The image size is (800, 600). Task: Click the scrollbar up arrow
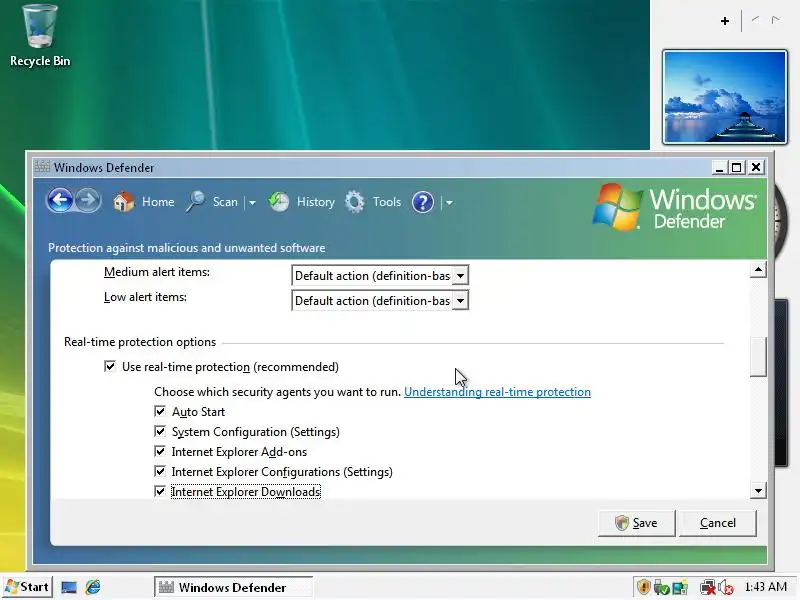[758, 269]
